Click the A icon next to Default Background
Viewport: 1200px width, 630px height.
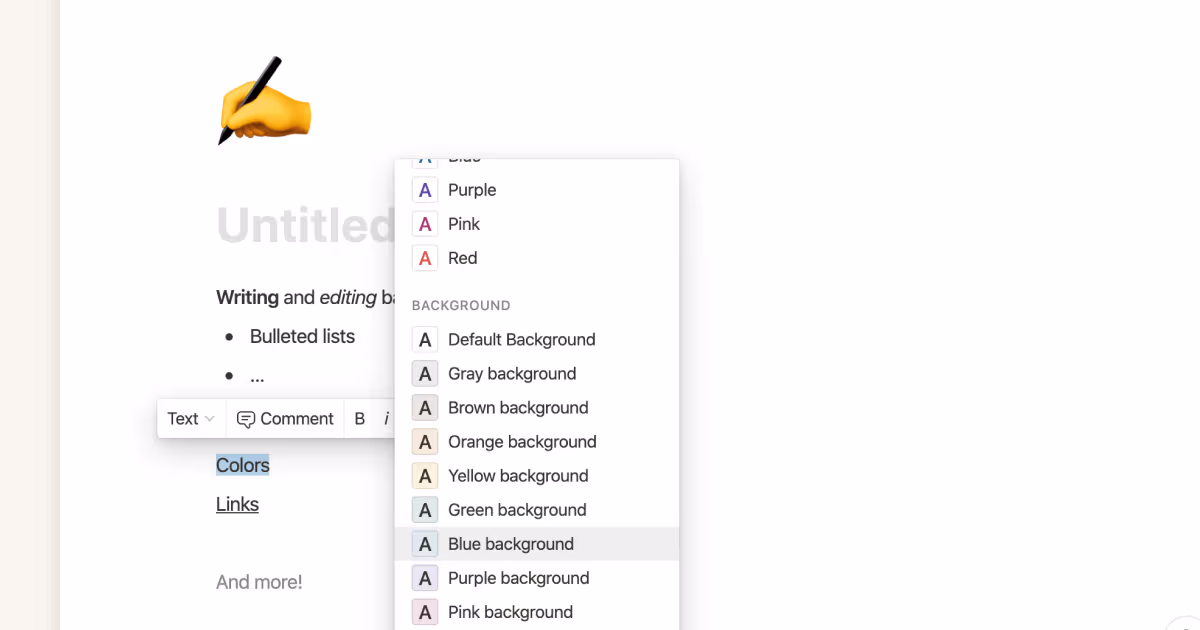[424, 339]
